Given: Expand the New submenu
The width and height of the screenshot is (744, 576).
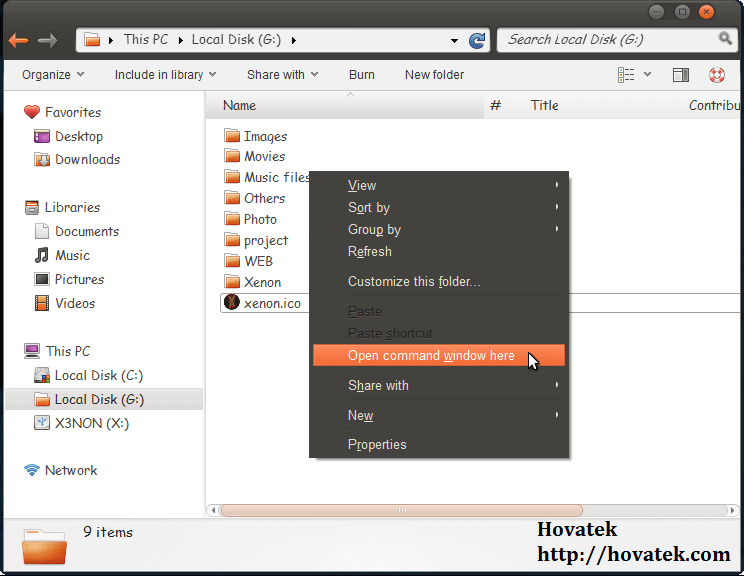Looking at the screenshot, I should click(360, 415).
